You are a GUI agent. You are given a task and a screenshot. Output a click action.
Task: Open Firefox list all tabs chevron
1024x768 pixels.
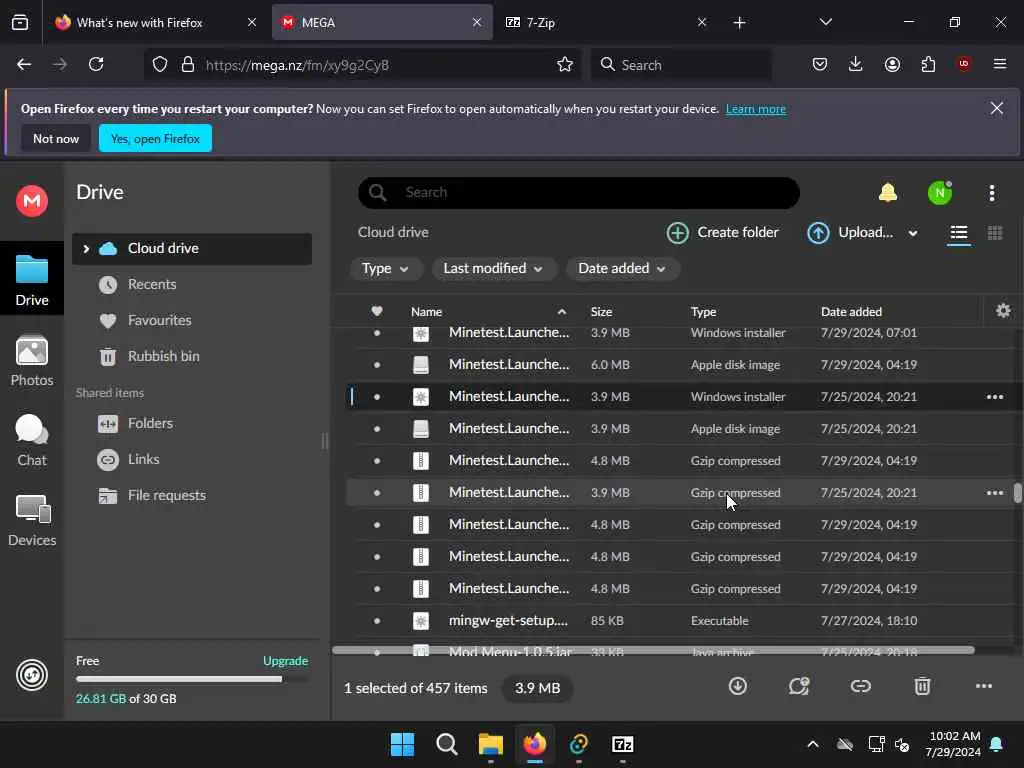825,22
